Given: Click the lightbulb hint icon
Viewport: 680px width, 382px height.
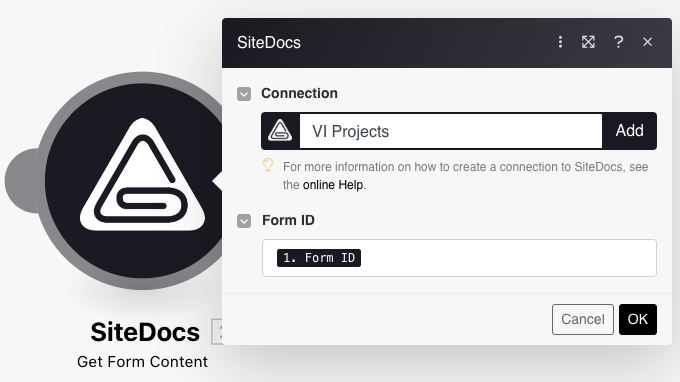Looking at the screenshot, I should (268, 166).
